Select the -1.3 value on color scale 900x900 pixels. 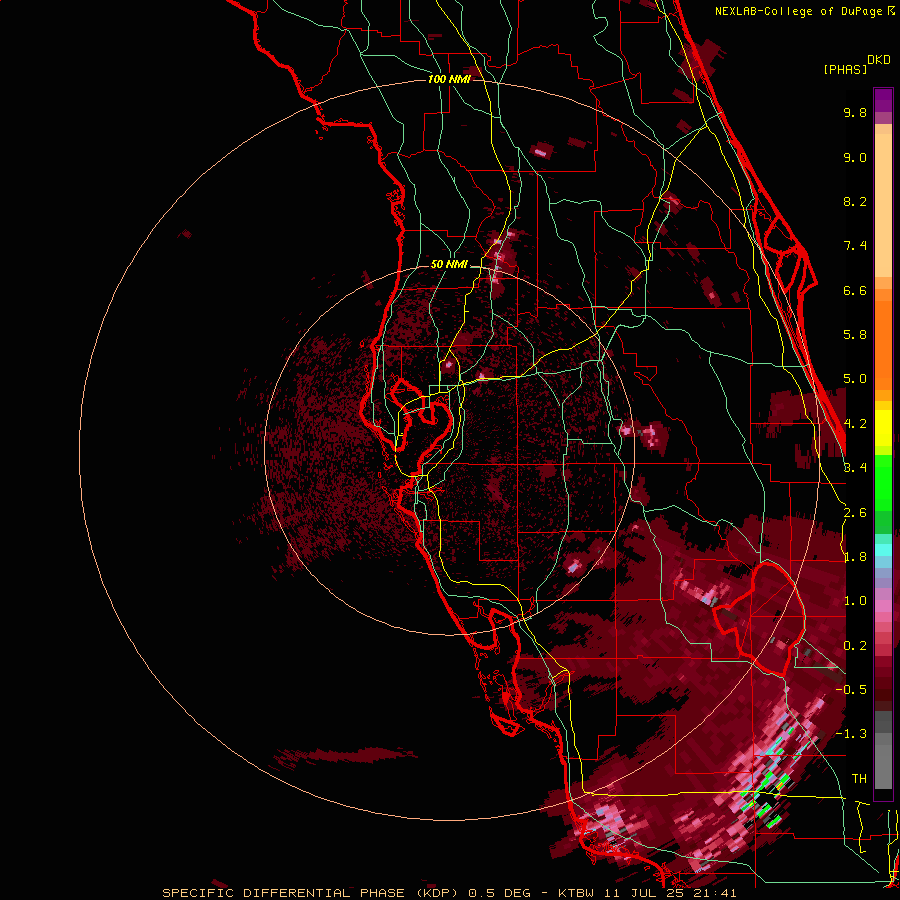[851, 734]
